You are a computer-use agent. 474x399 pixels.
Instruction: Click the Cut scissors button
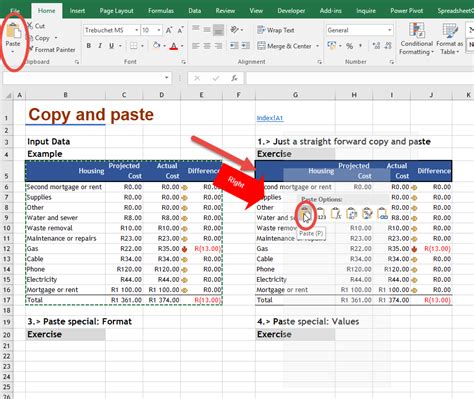coord(36,26)
